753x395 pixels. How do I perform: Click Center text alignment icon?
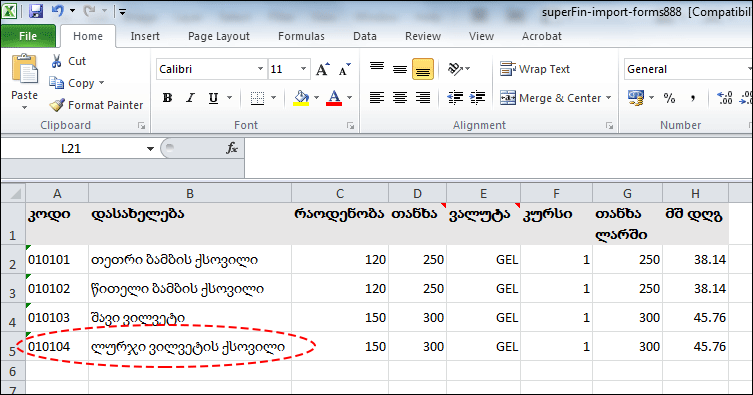(400, 98)
